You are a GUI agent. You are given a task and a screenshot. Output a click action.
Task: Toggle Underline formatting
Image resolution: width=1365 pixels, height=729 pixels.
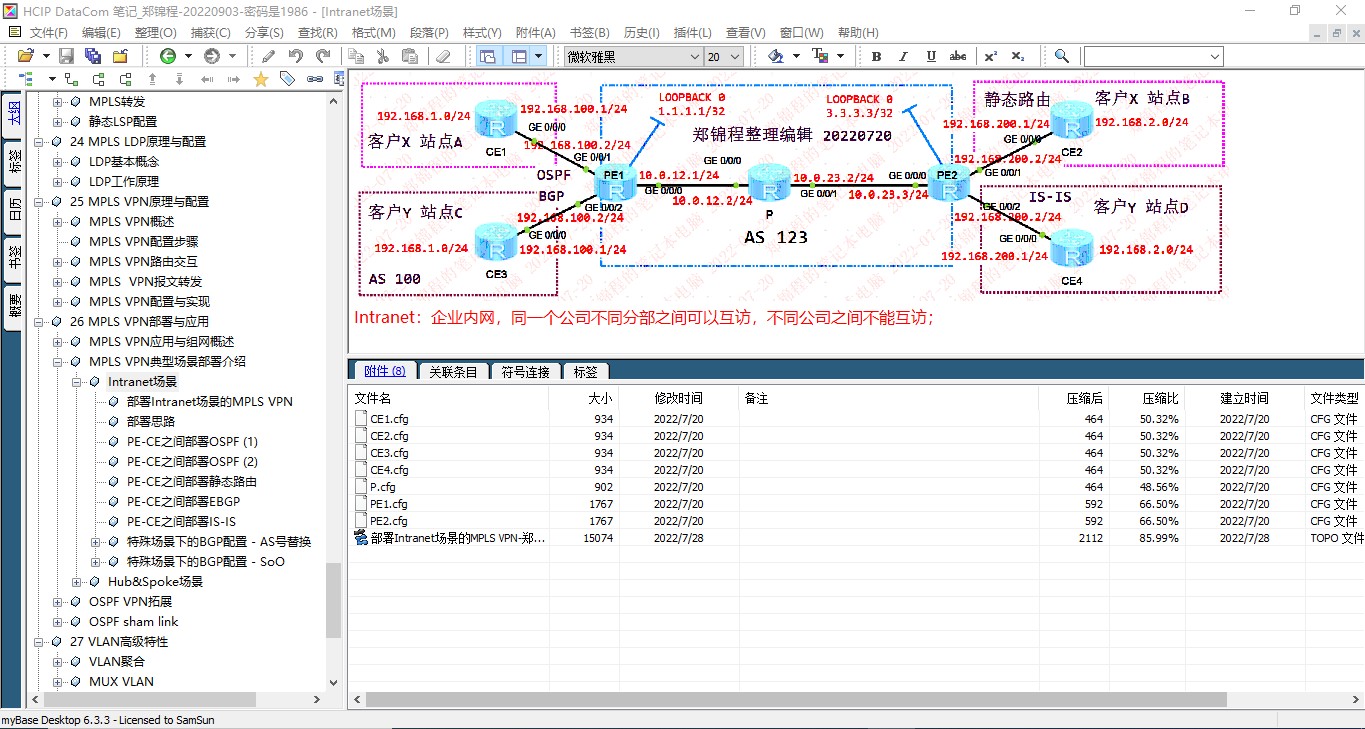tap(931, 56)
